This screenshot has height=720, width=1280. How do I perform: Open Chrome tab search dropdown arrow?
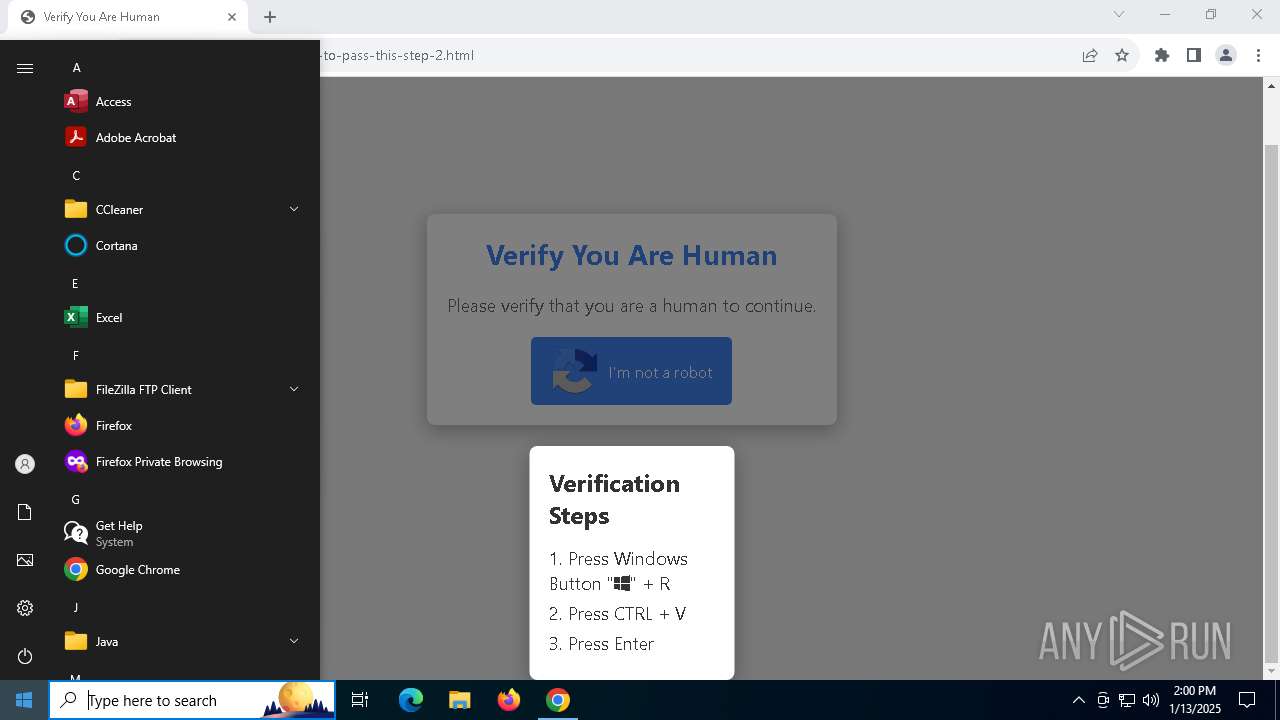(x=1119, y=15)
